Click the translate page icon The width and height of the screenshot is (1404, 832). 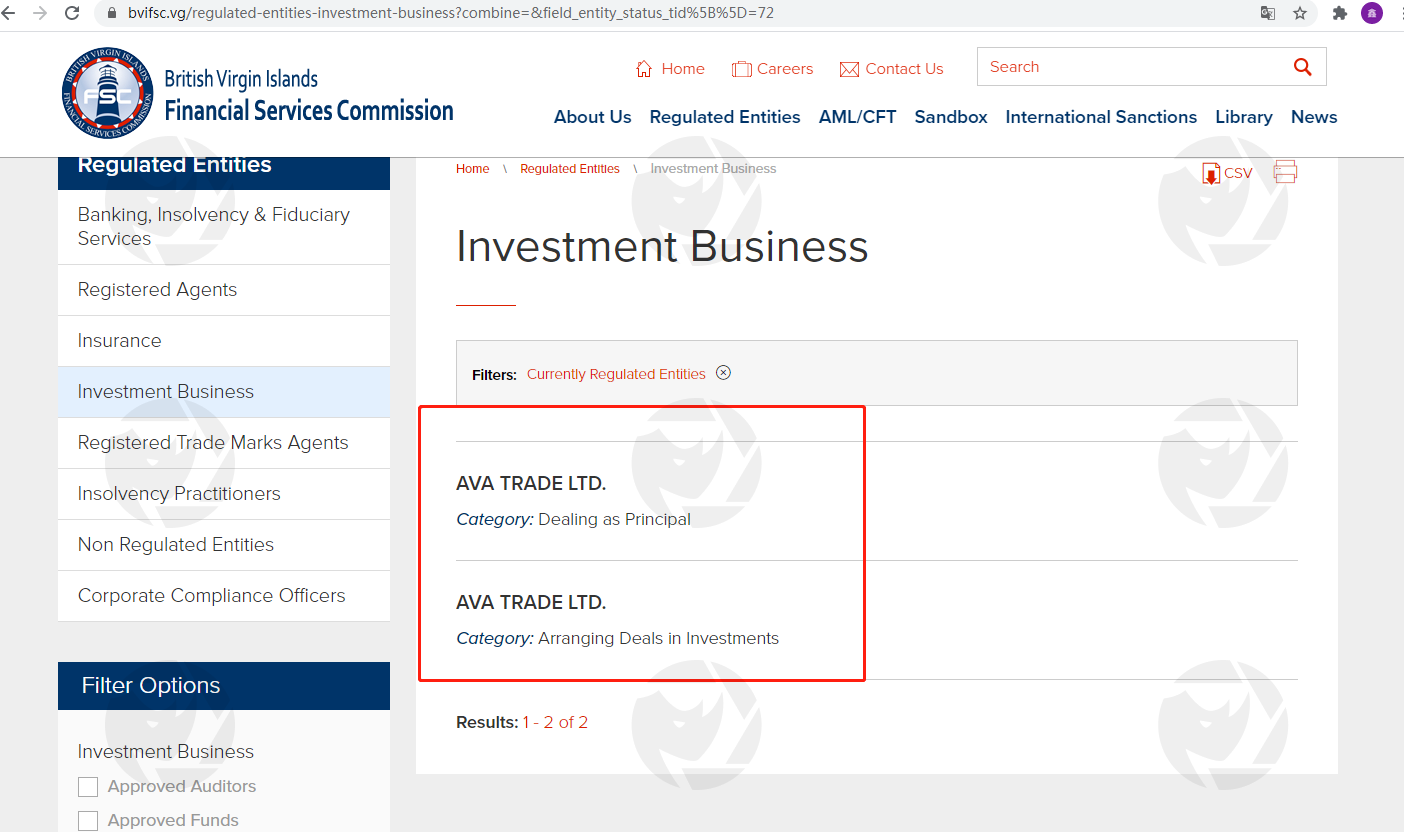coord(1267,13)
